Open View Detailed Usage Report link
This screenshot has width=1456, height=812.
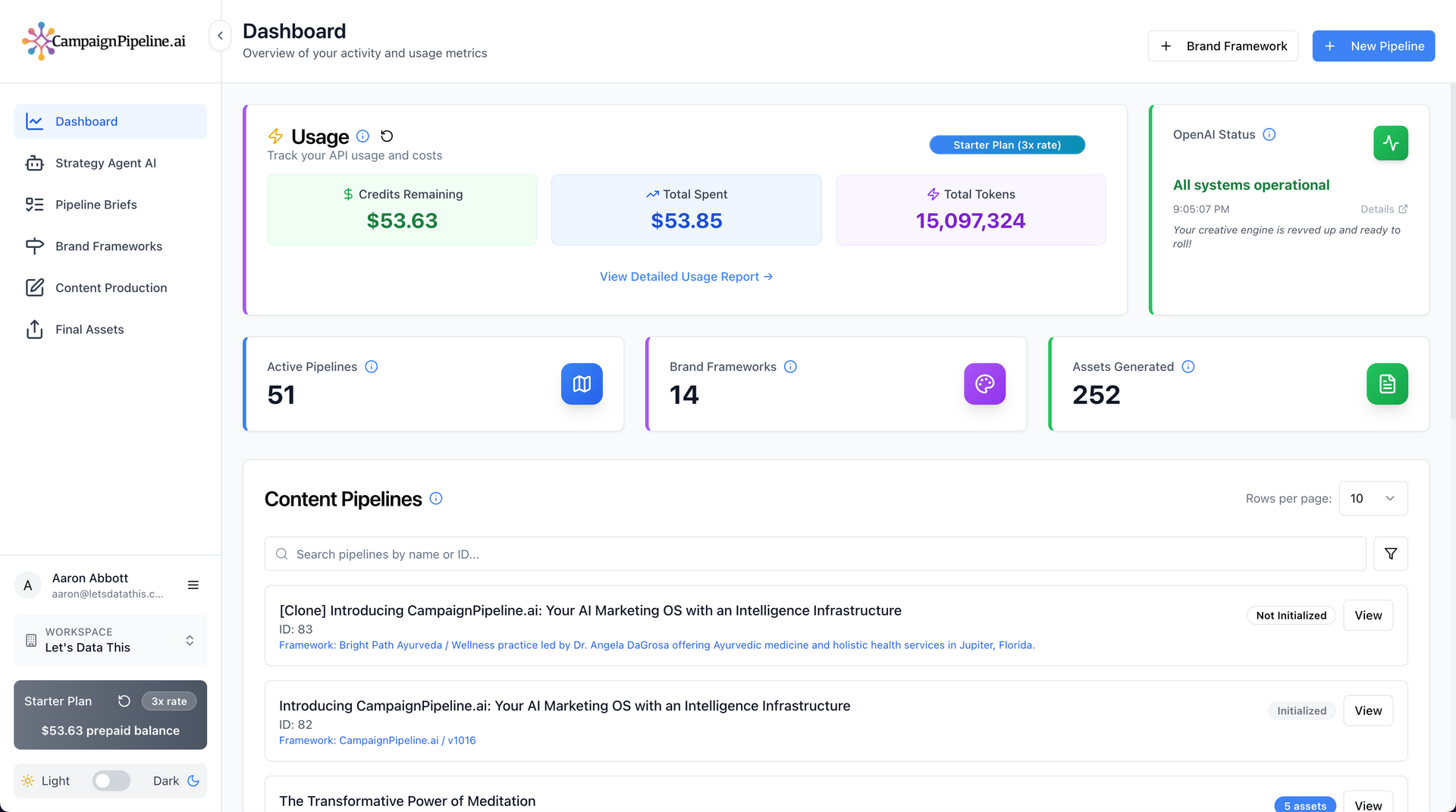pos(686,277)
